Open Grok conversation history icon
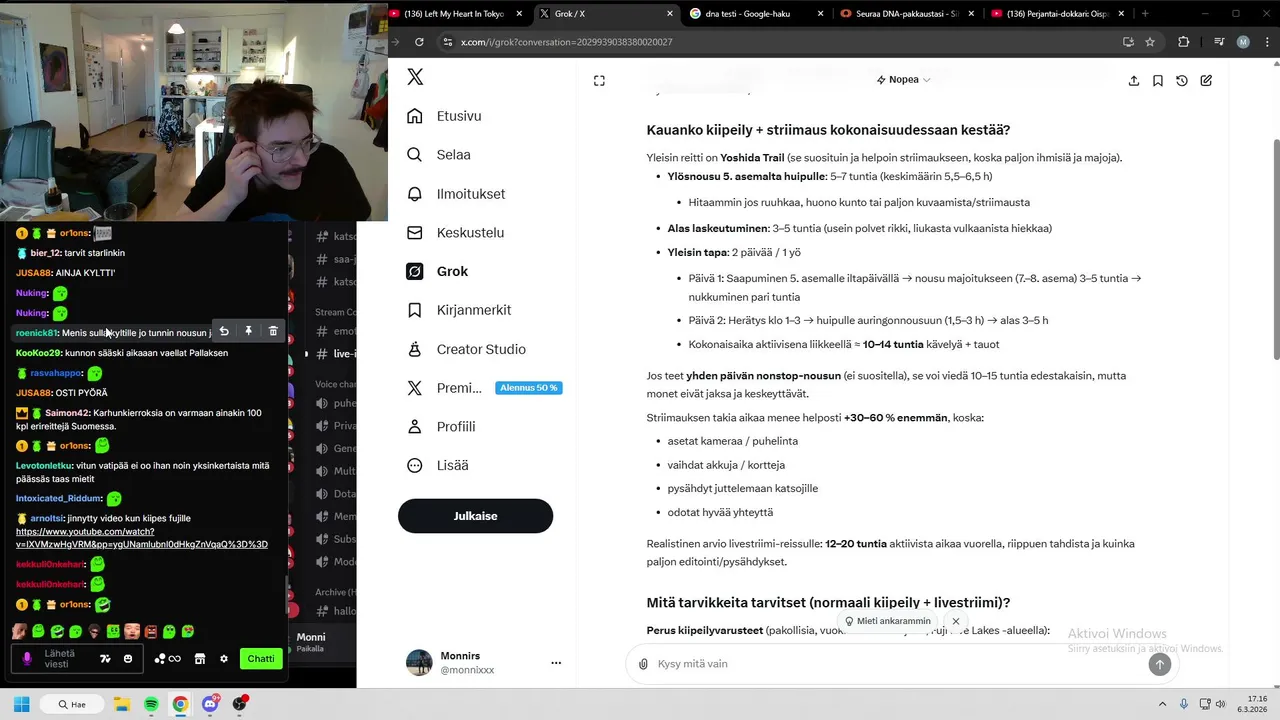1280x720 pixels. point(1182,80)
